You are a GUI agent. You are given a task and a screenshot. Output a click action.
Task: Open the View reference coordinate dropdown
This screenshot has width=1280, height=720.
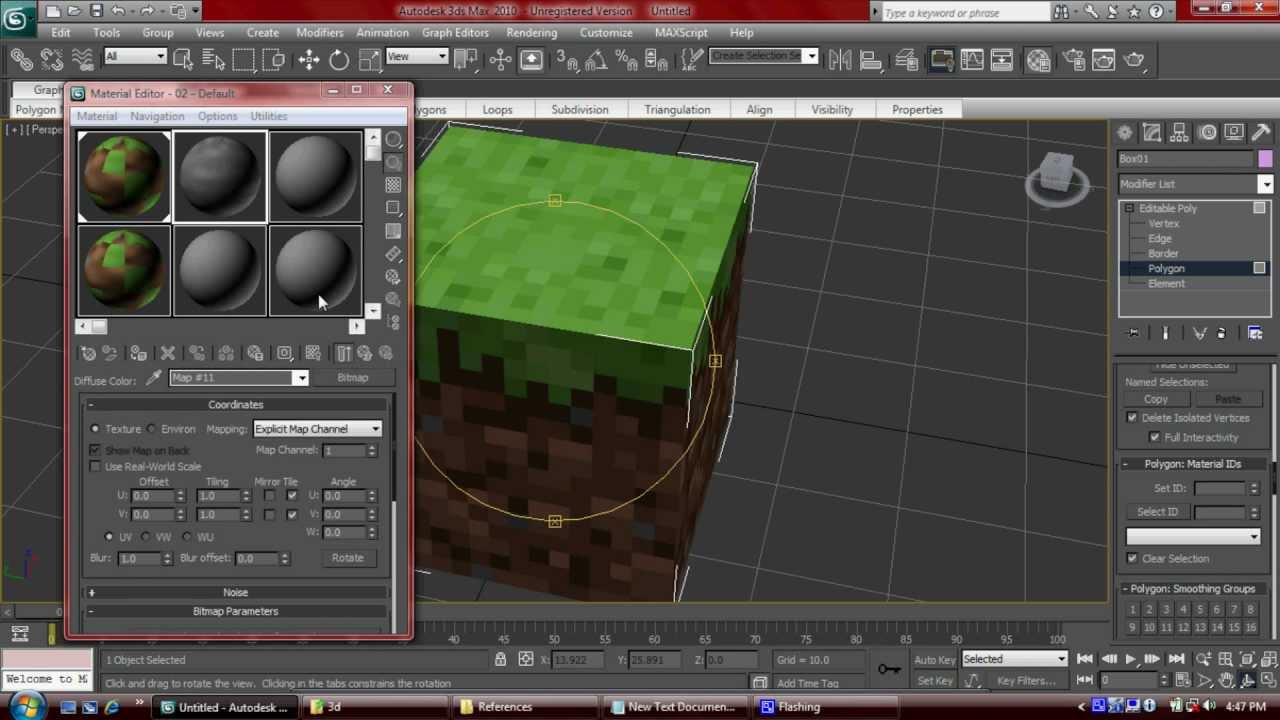[x=417, y=56]
